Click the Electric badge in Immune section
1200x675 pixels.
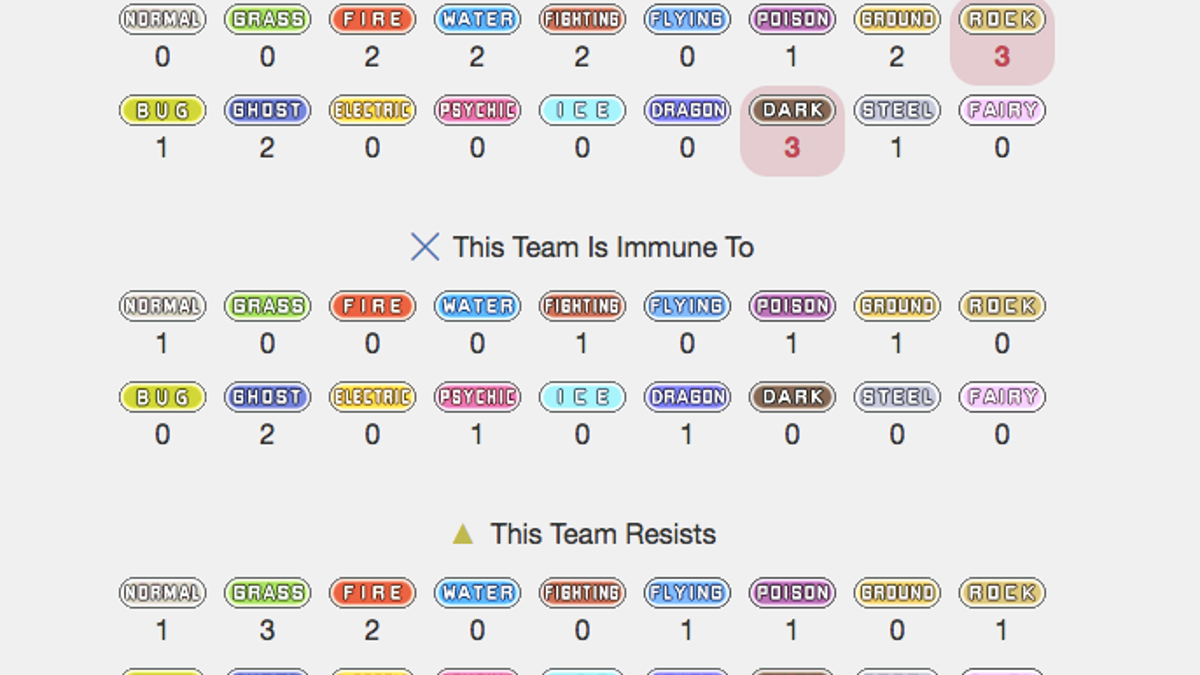[372, 397]
